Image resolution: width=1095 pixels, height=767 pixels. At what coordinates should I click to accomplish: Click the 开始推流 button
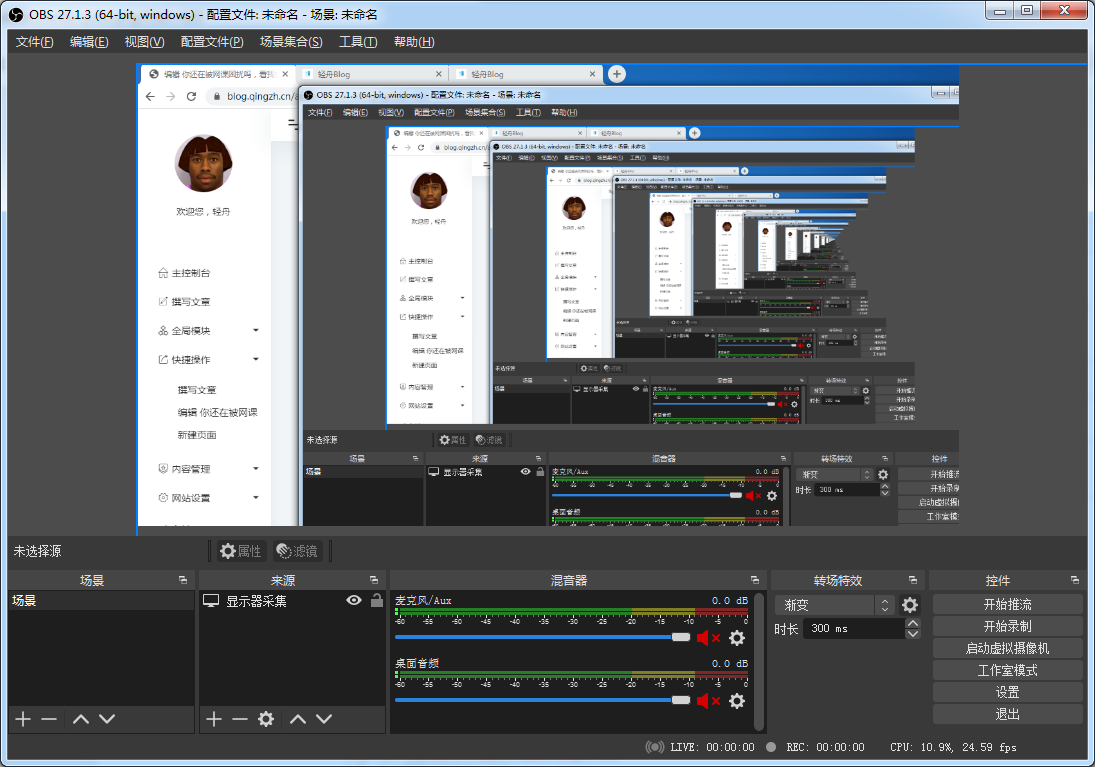coord(1007,604)
